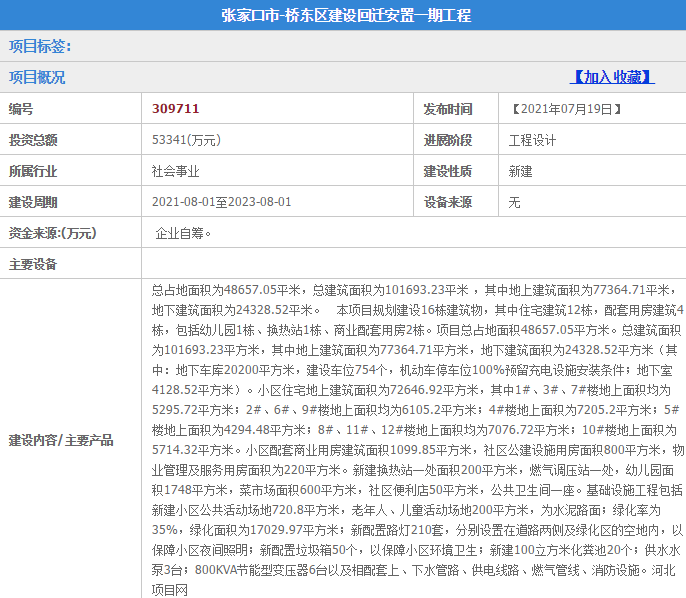686x598 pixels.
Task: Click the 编号 row label
Action: coord(22,109)
